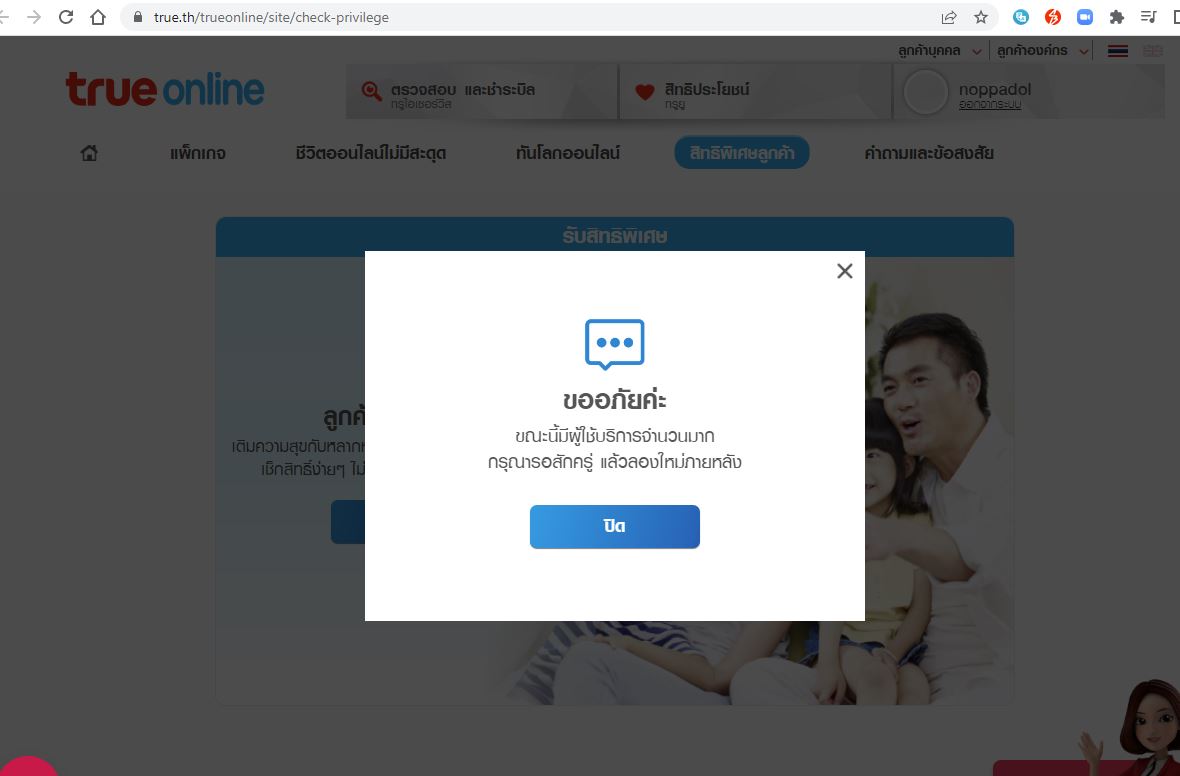
Task: Click the blue globe extension icon
Action: pyautogui.click(x=1020, y=17)
